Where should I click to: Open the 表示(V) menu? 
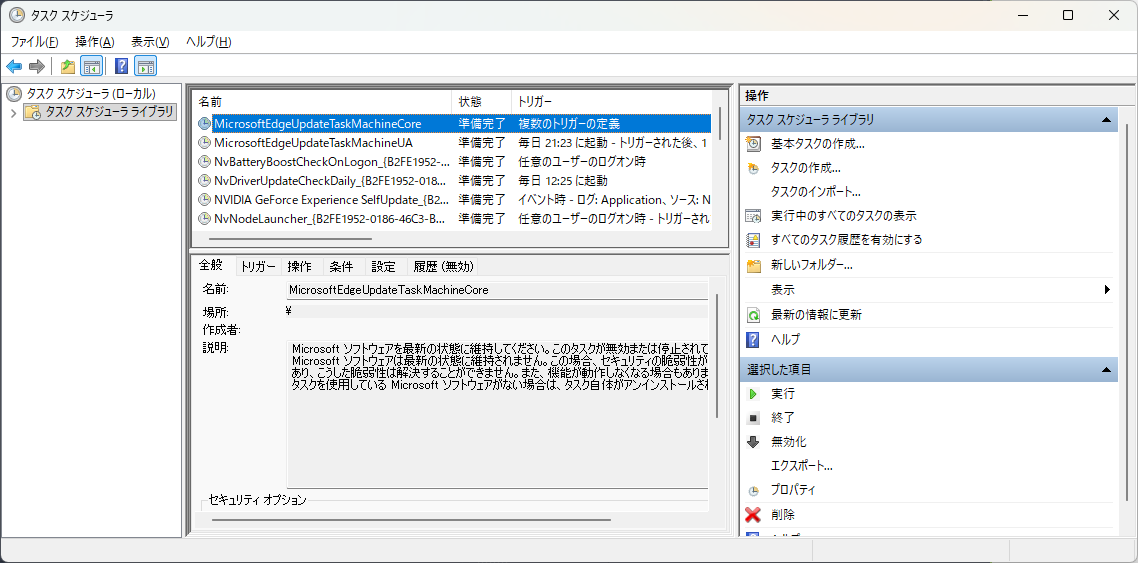point(150,42)
